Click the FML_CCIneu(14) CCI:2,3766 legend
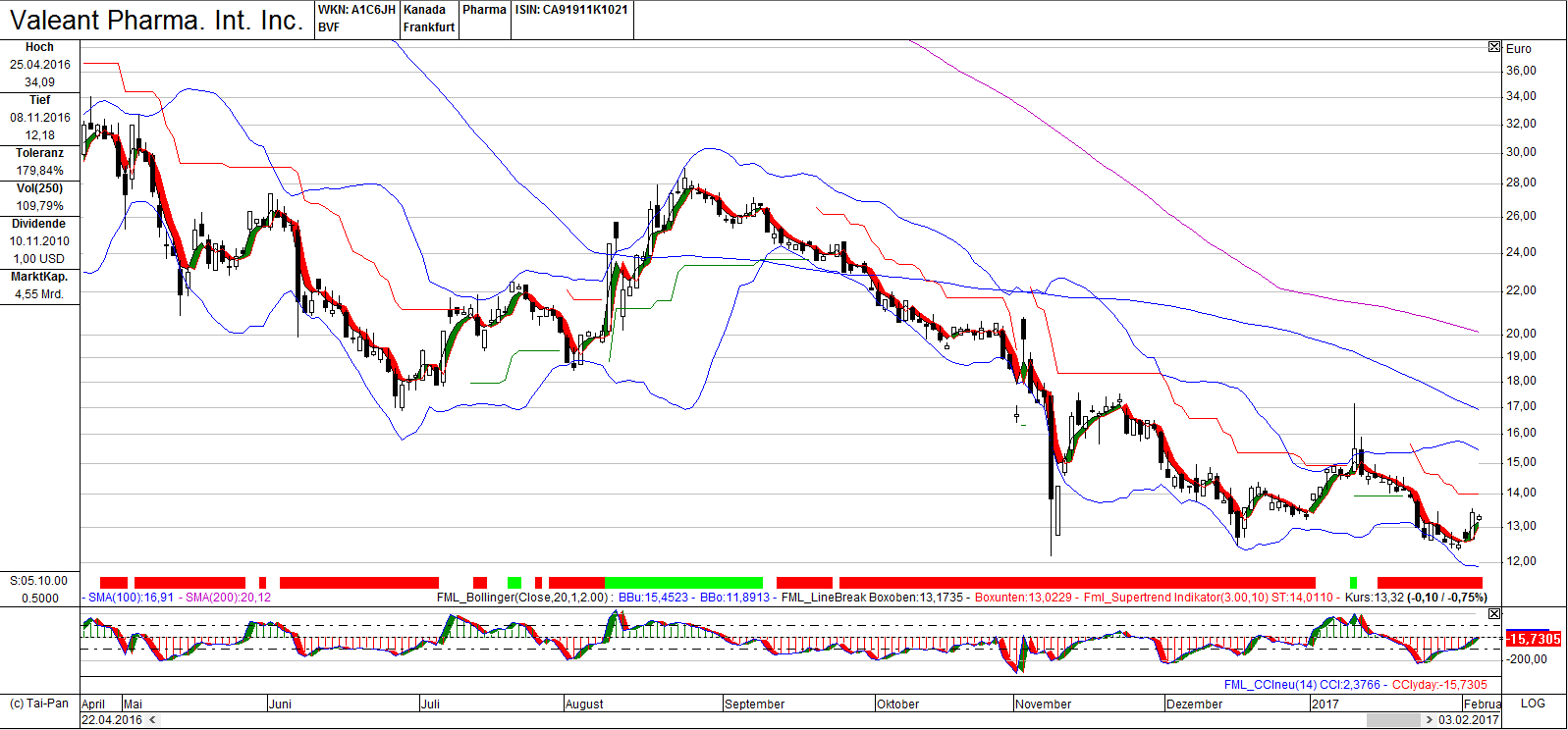 [x=1302, y=685]
